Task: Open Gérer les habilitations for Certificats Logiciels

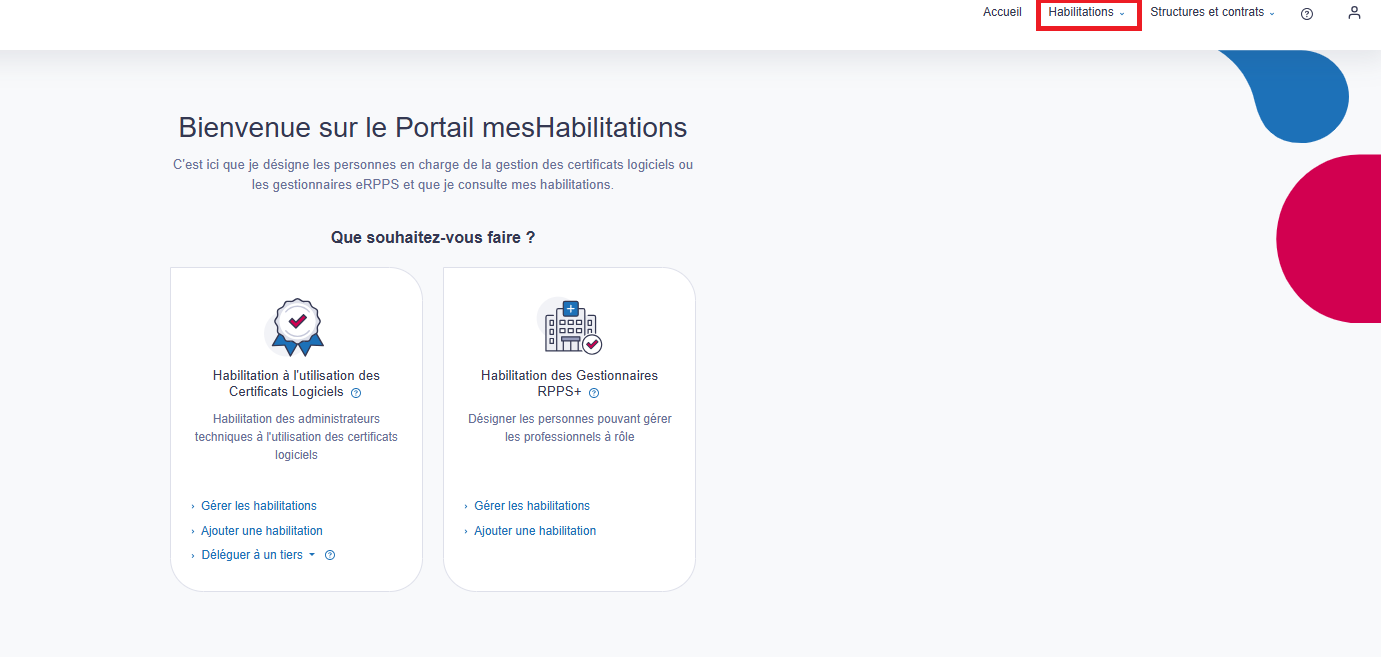Action: click(259, 506)
